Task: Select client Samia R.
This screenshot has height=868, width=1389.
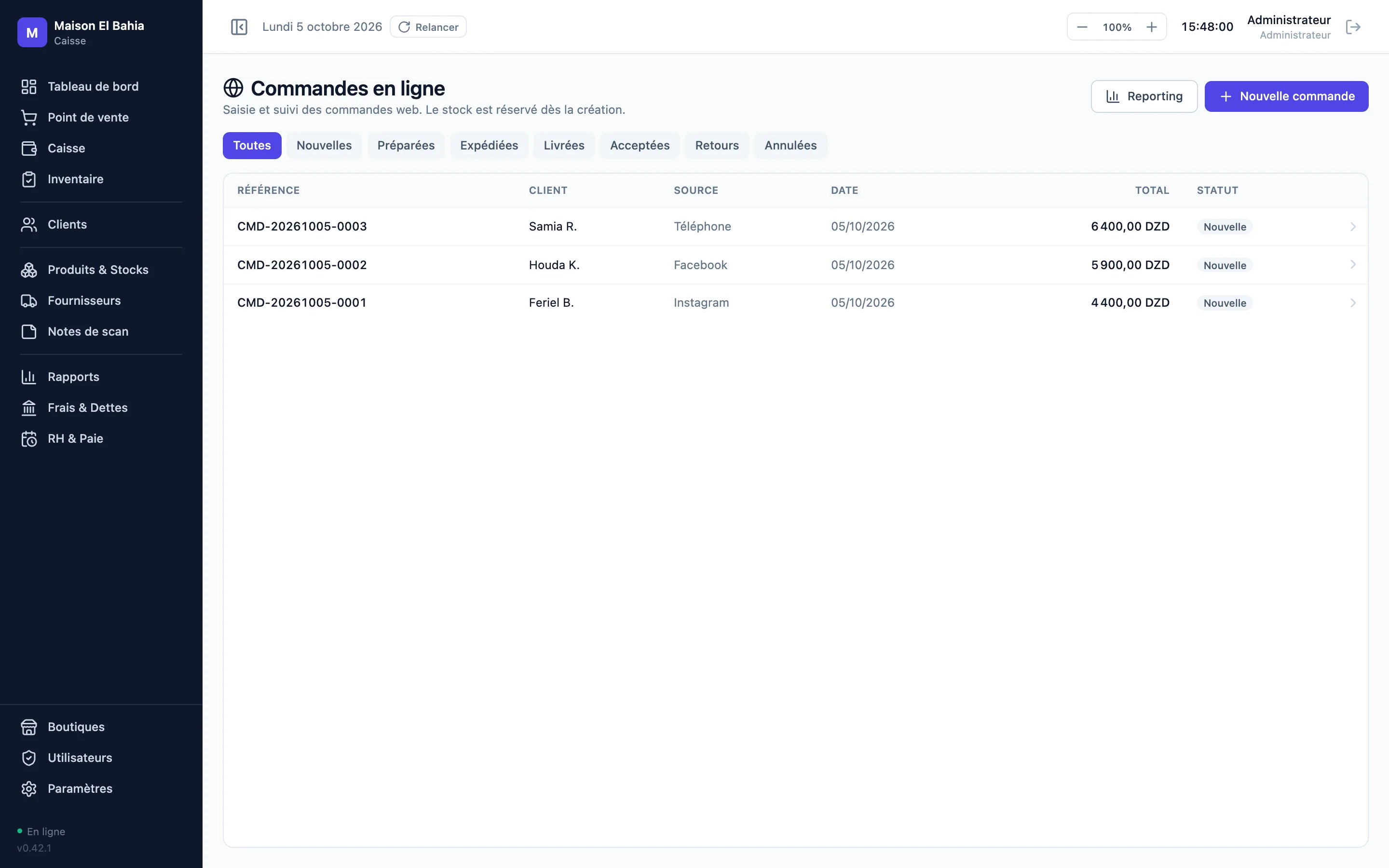Action: 553,227
